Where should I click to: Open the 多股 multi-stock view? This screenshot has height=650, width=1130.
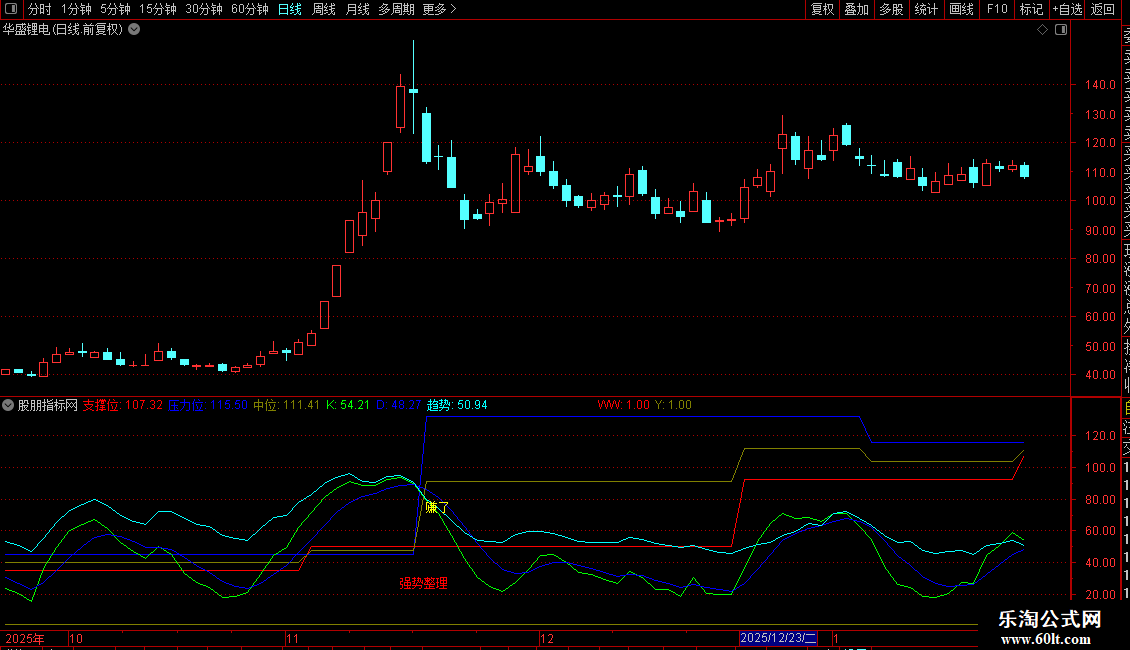tap(891, 9)
